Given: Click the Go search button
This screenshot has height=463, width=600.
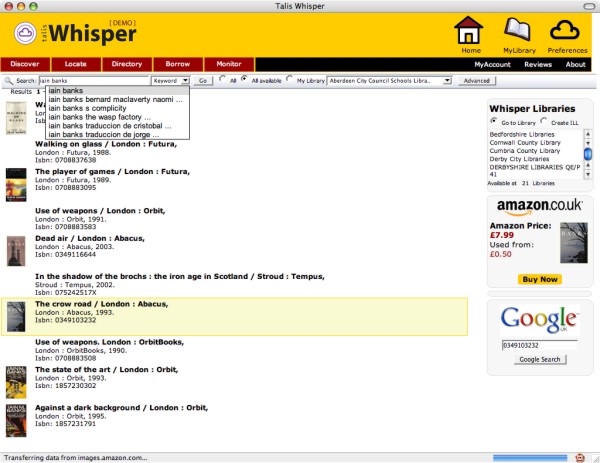Looking at the screenshot, I should point(203,81).
